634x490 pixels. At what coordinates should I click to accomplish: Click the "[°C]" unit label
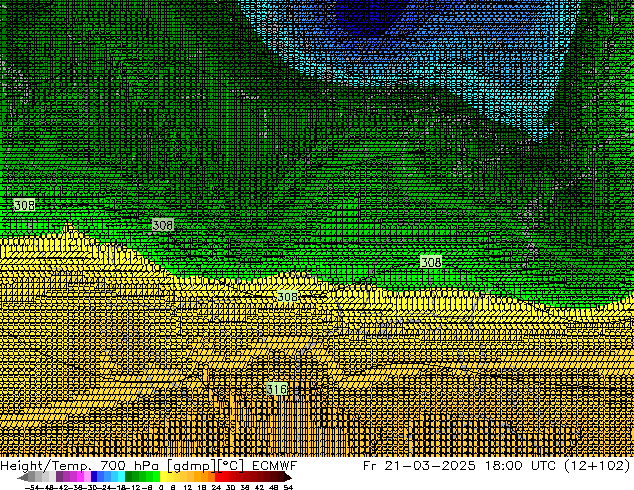(x=231, y=466)
